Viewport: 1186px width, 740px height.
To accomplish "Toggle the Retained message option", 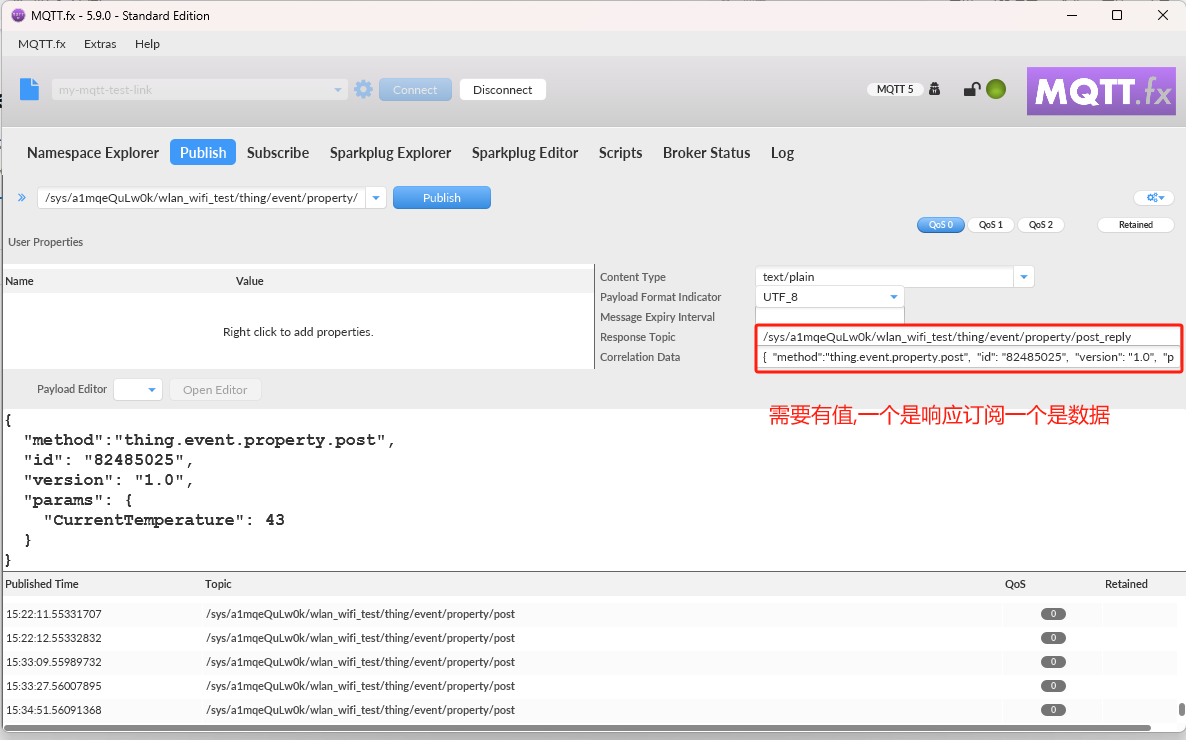I will (1135, 225).
